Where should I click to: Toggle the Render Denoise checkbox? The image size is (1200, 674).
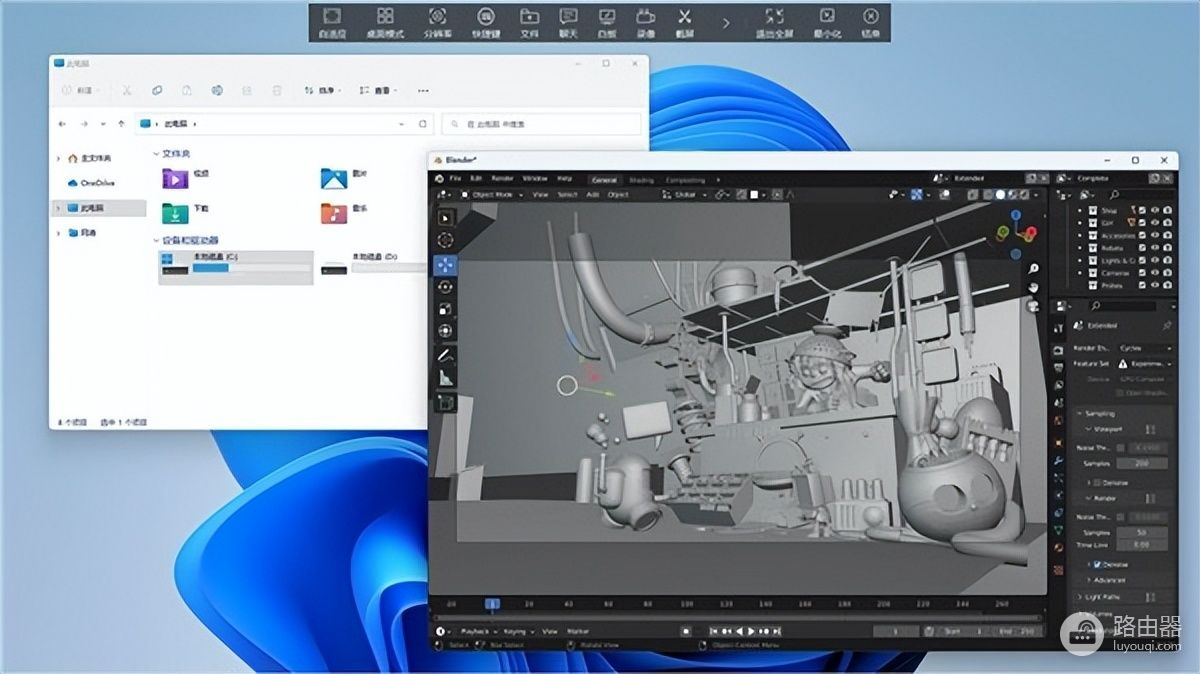pyautogui.click(x=1098, y=564)
